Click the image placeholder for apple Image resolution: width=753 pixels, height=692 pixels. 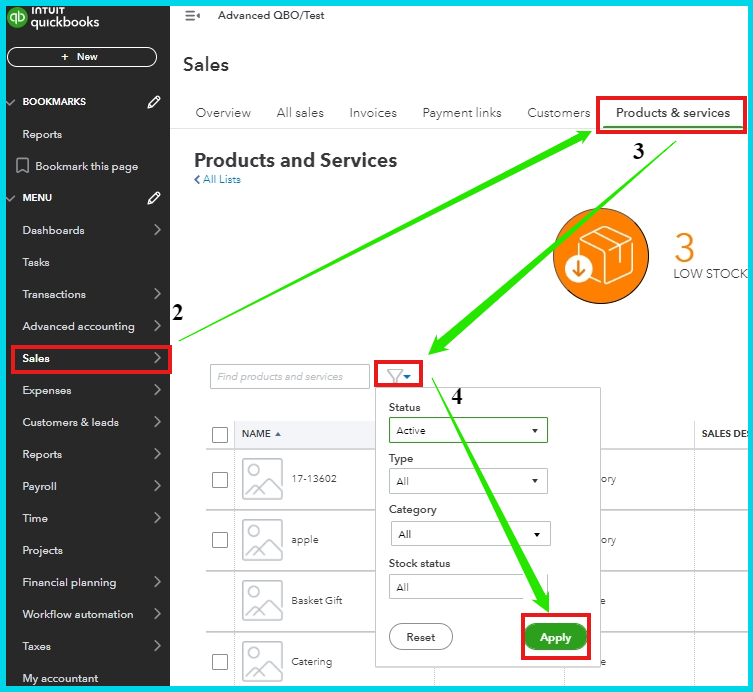coord(262,540)
